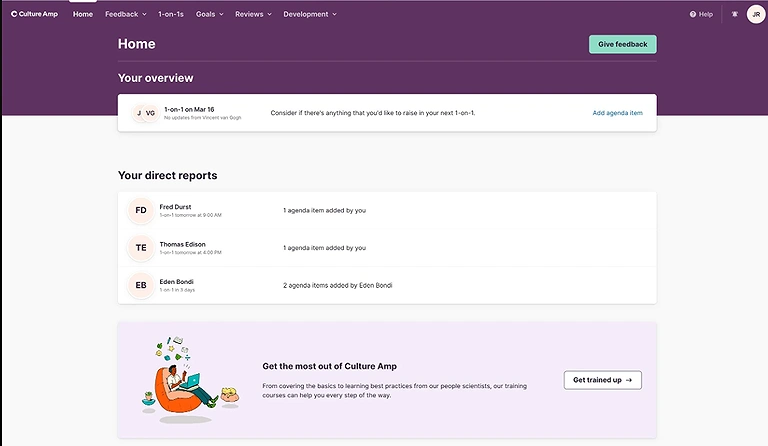Viewport: 768px width, 446px height.
Task: Click the beanbag illustration in training banner
Action: click(x=190, y=379)
